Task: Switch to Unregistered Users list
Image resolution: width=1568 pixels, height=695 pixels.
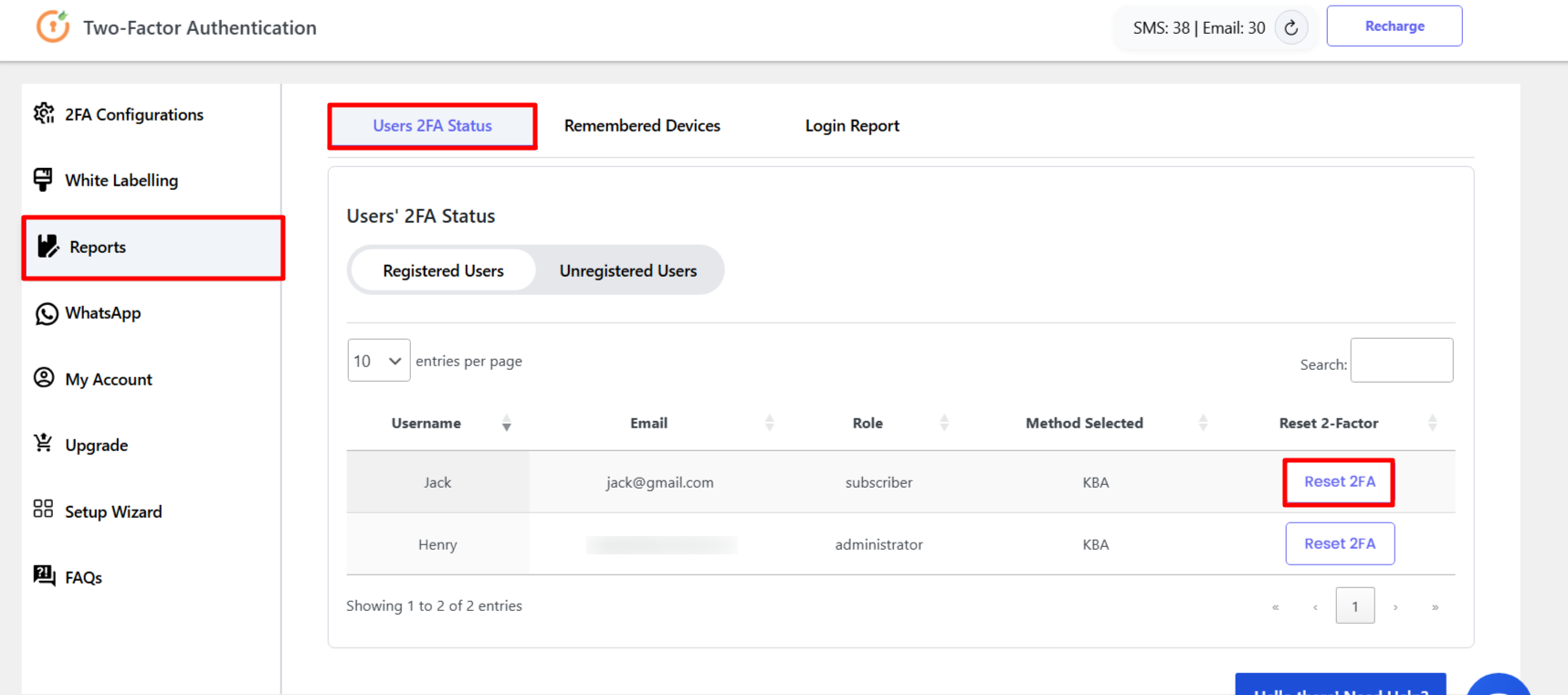Action: point(628,270)
